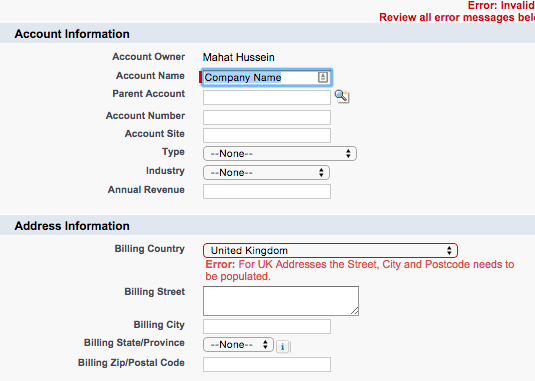This screenshot has height=381, width=535.
Task: Click the Billing City field
Action: [267, 326]
